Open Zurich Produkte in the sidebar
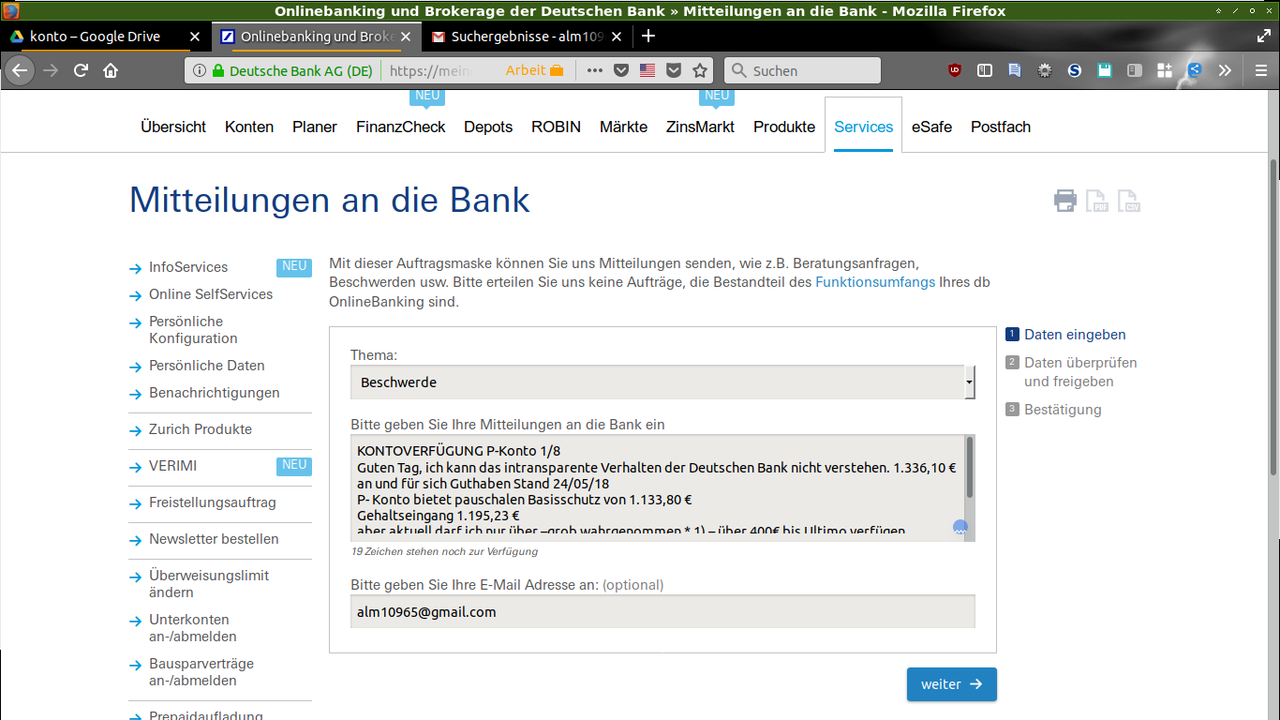This screenshot has height=720, width=1280. [200, 429]
